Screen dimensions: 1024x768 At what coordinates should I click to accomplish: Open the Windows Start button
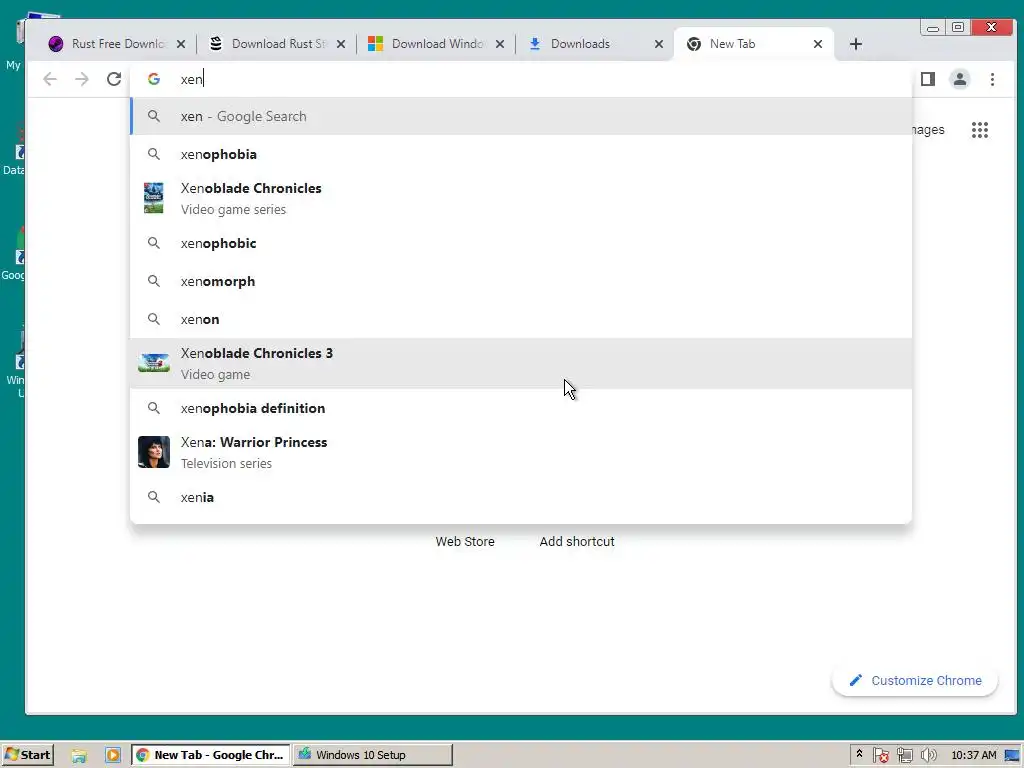[27, 755]
